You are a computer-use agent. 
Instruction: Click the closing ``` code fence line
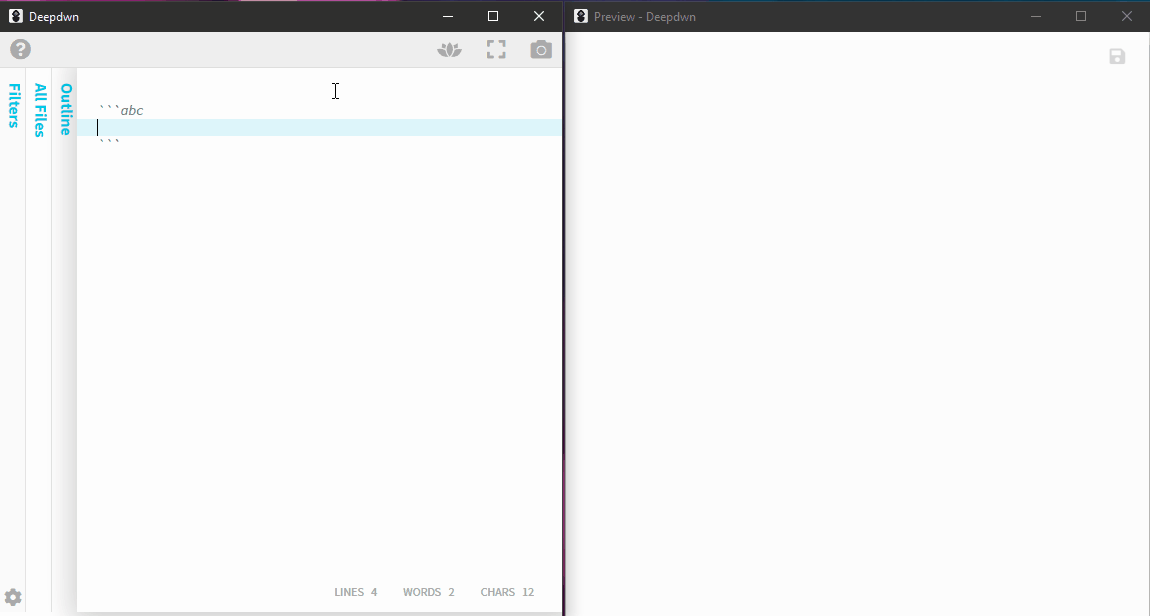coord(109,142)
